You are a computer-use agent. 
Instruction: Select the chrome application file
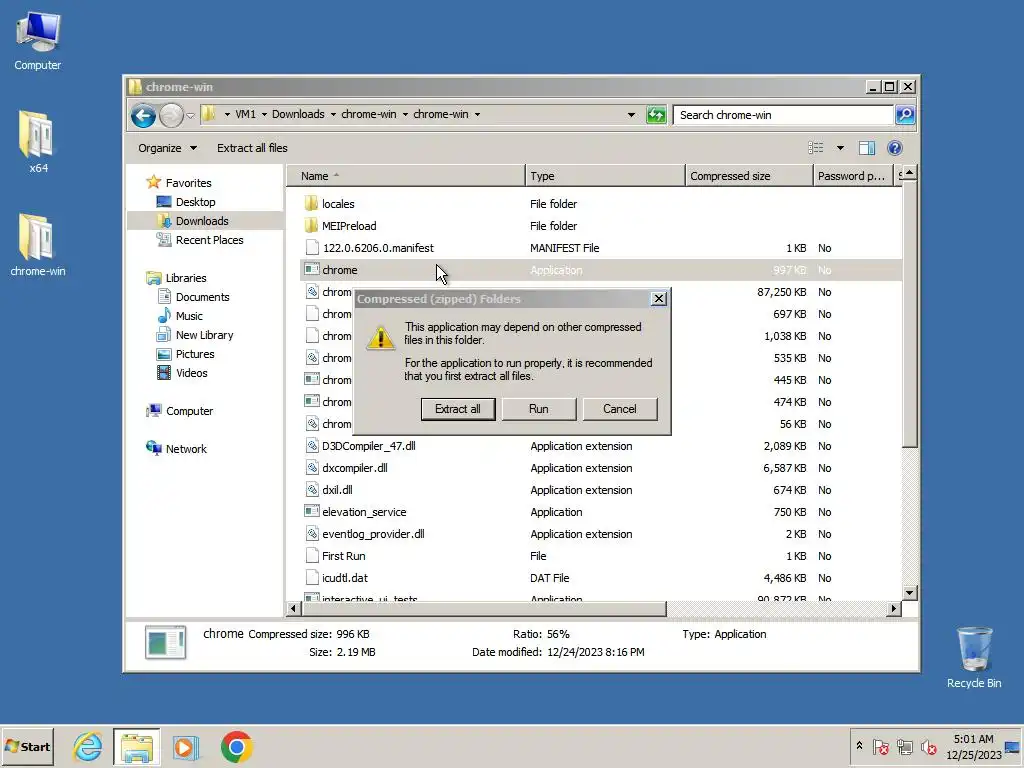340,270
